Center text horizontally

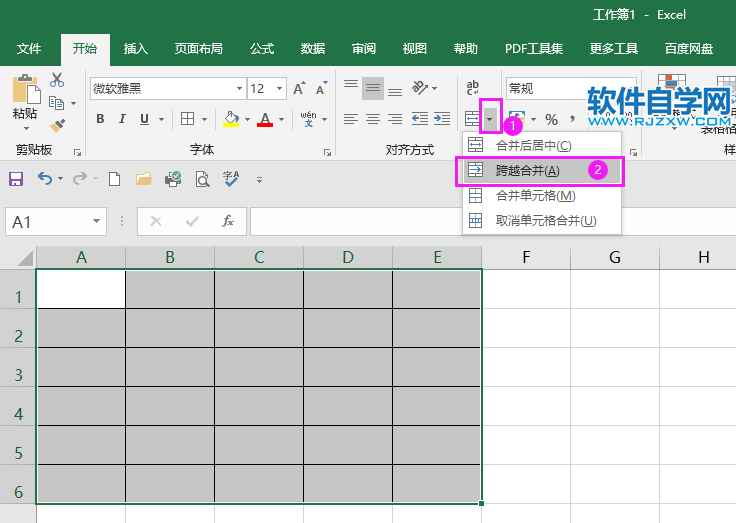373,119
